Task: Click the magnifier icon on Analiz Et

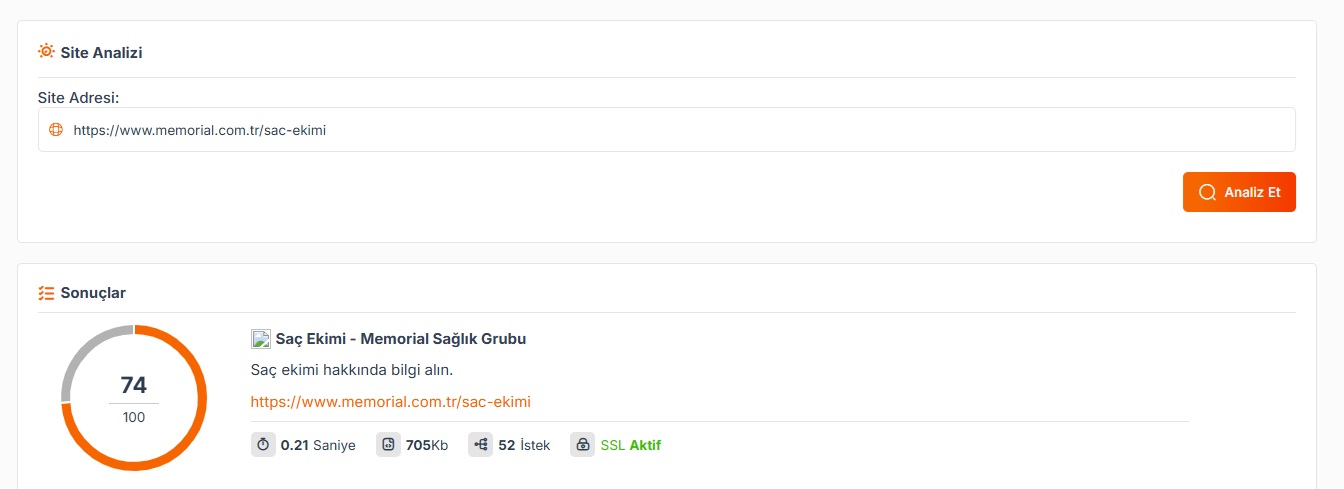Action: tap(1207, 192)
